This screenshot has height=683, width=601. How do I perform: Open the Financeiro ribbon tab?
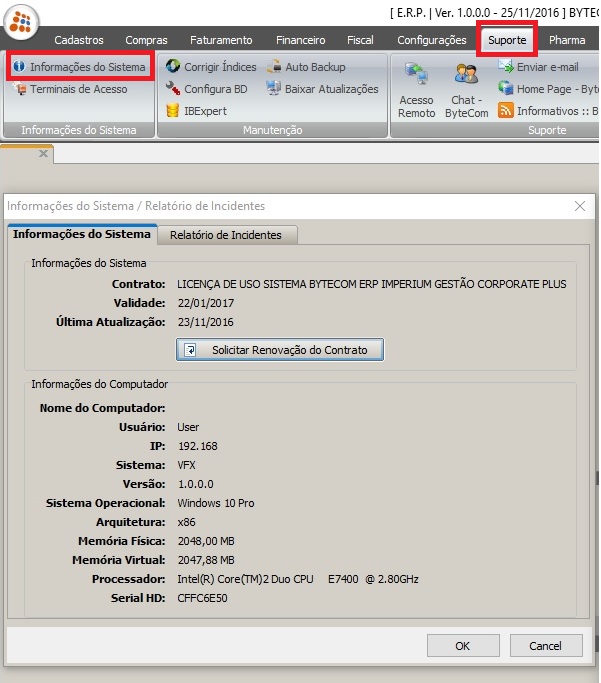(300, 40)
